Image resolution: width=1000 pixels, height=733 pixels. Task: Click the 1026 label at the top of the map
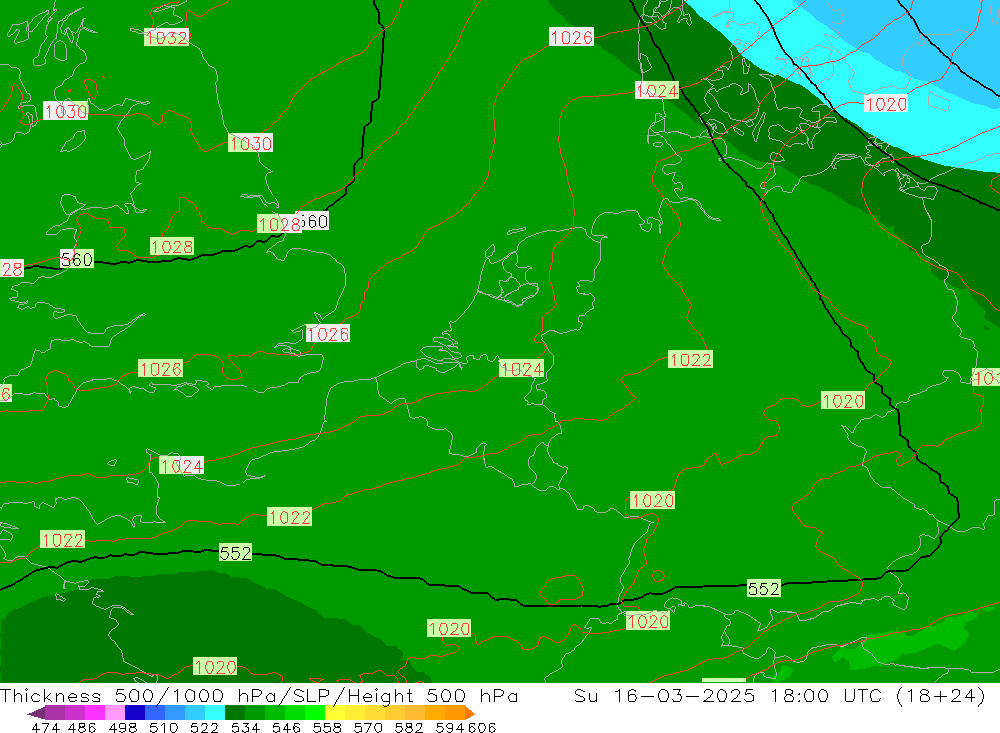coord(571,37)
